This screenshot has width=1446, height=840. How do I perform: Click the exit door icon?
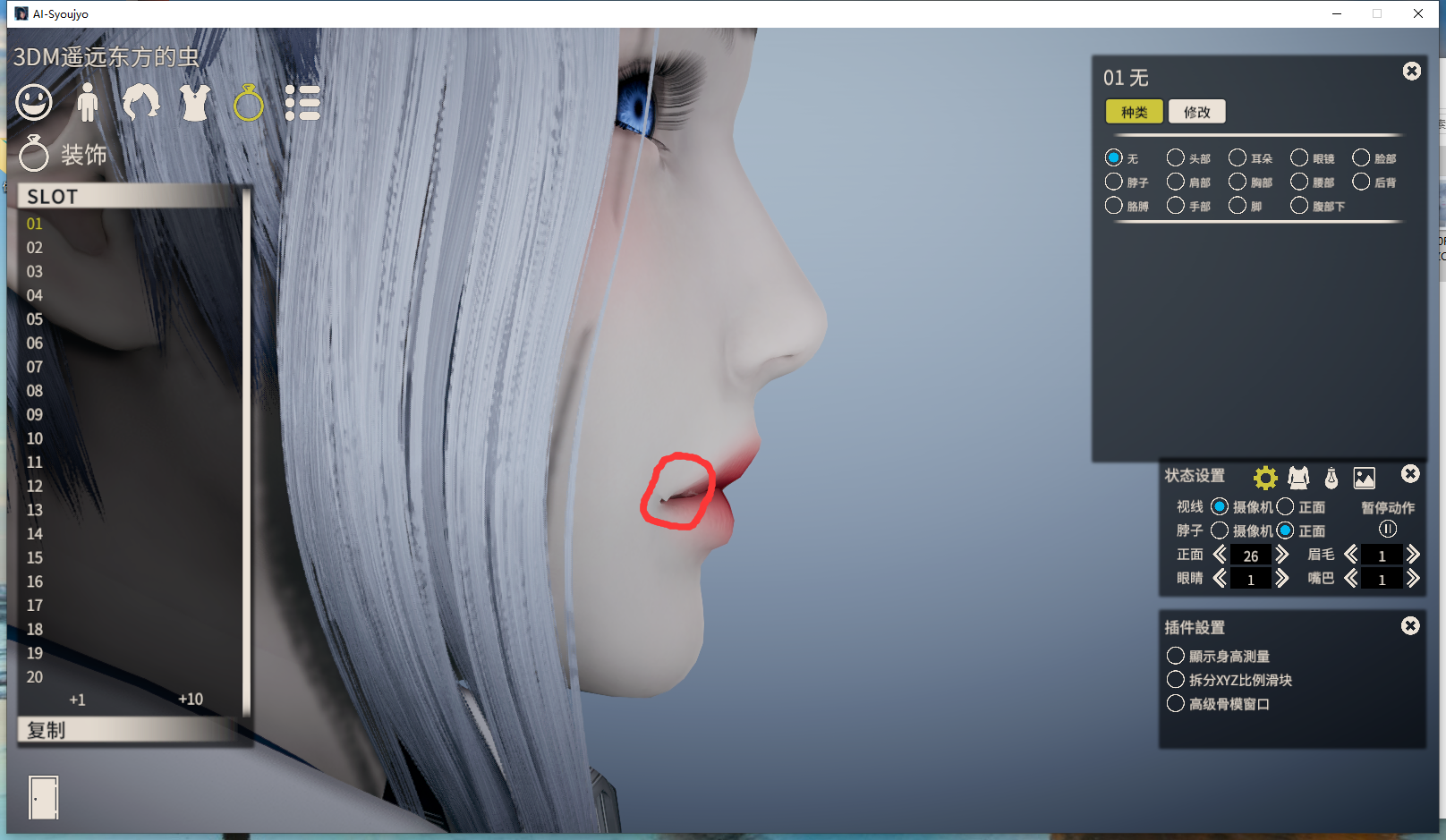click(43, 797)
